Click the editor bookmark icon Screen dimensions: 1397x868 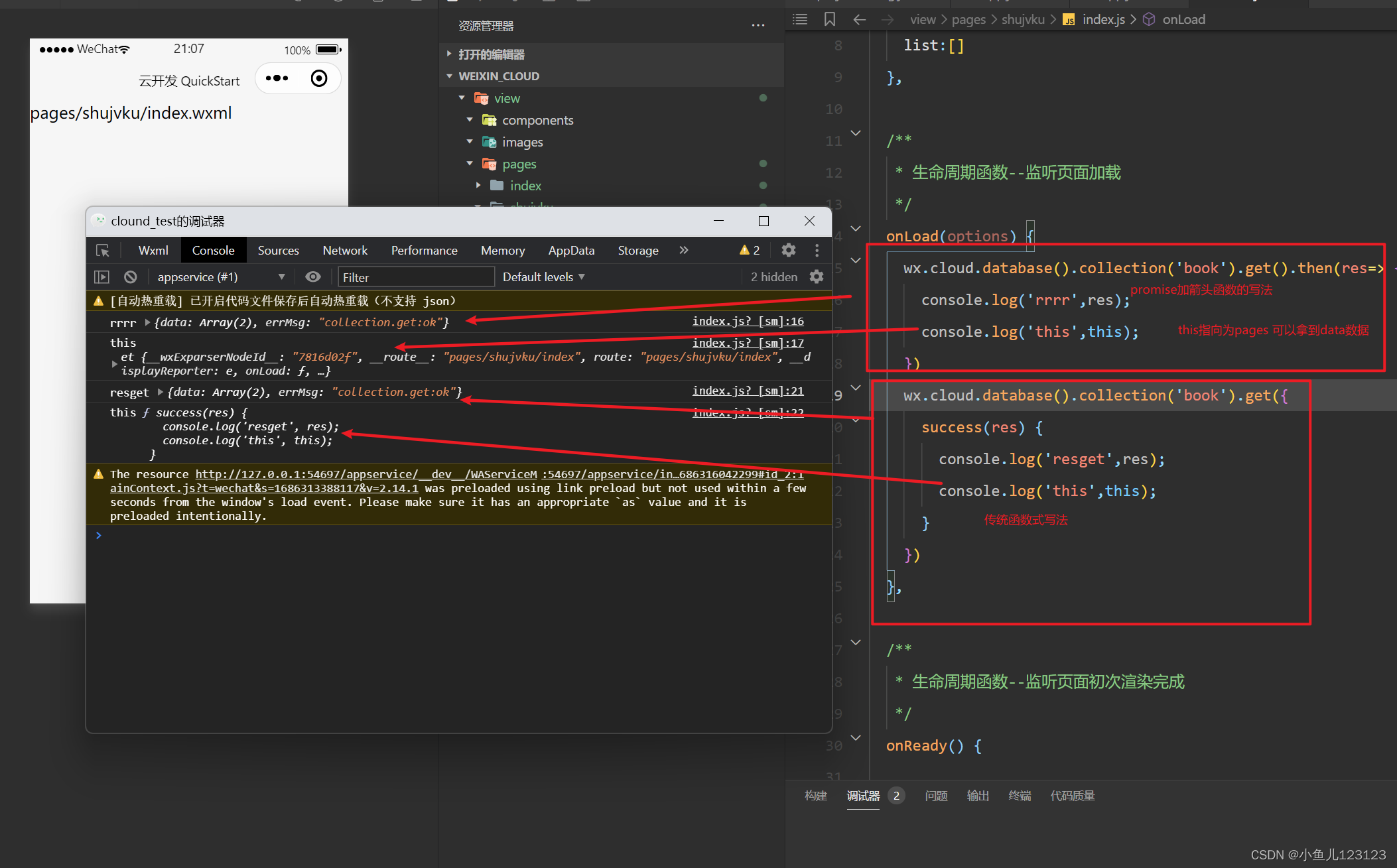pos(829,19)
